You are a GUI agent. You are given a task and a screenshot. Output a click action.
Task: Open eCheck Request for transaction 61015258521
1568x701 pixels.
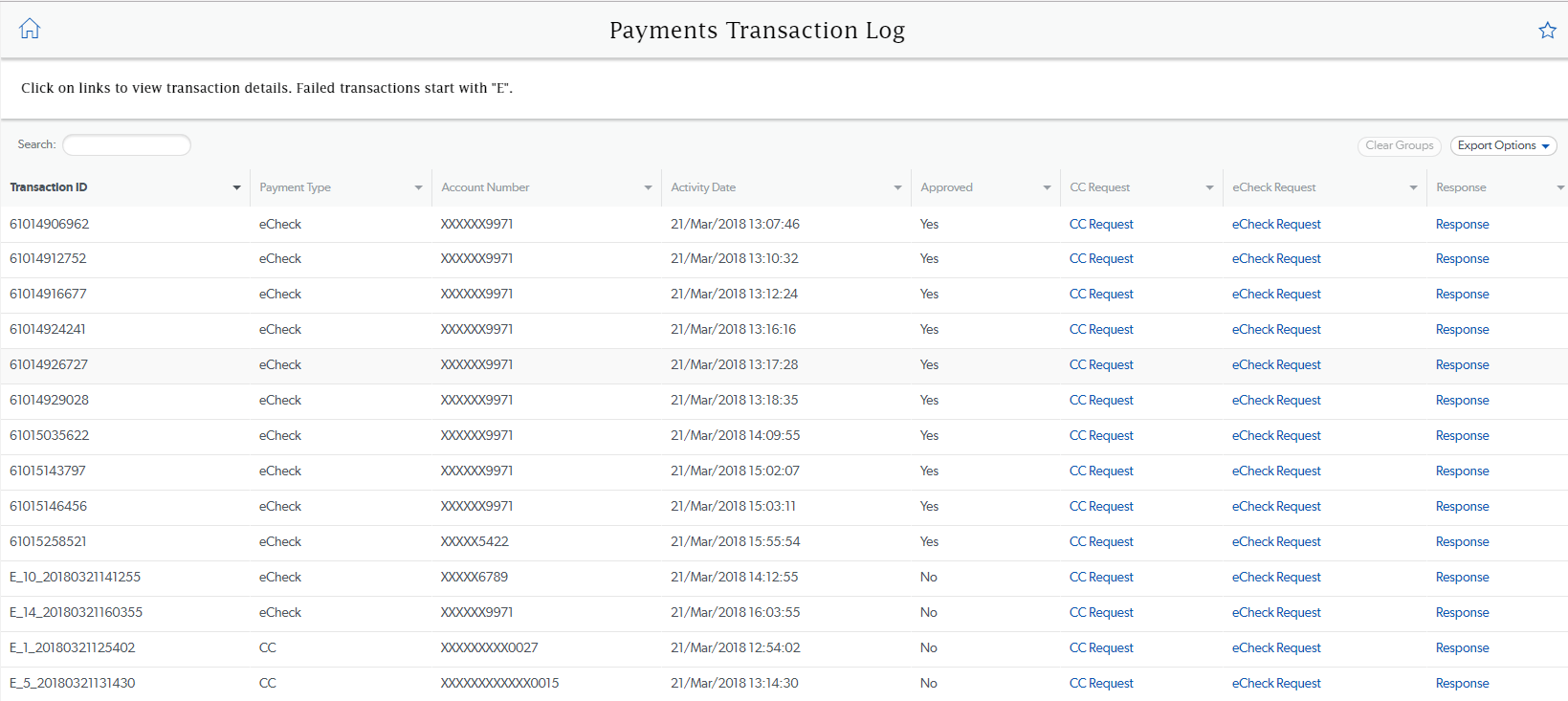tap(1276, 542)
